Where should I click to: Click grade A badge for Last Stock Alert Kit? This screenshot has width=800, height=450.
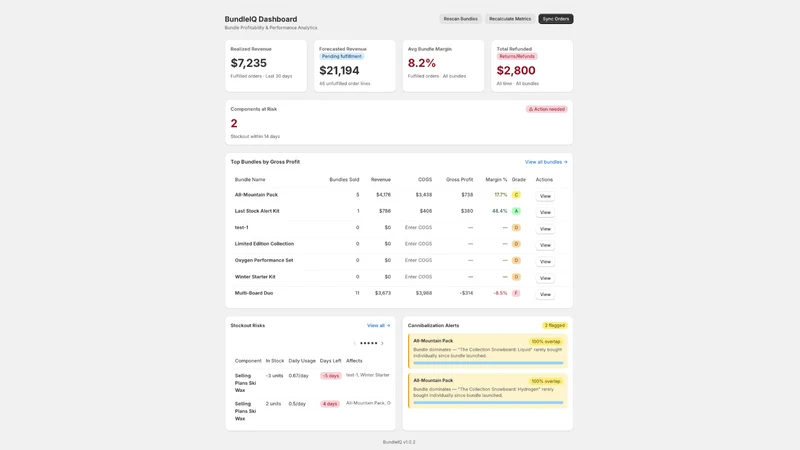516,211
